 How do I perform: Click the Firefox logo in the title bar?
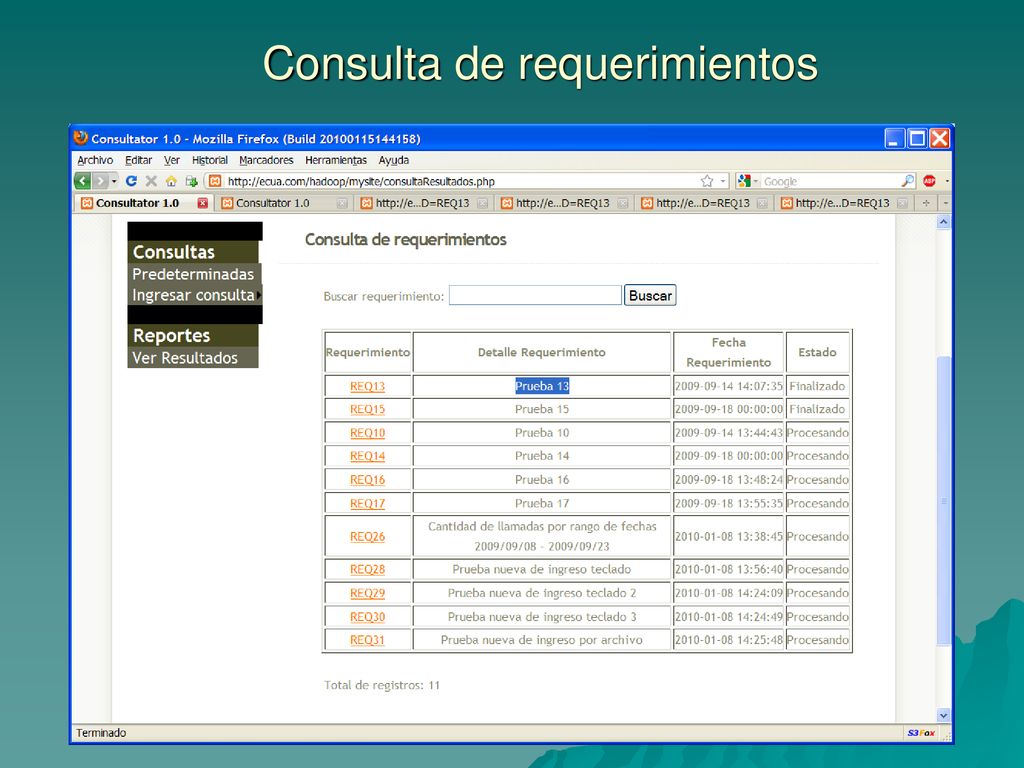pos(81,138)
